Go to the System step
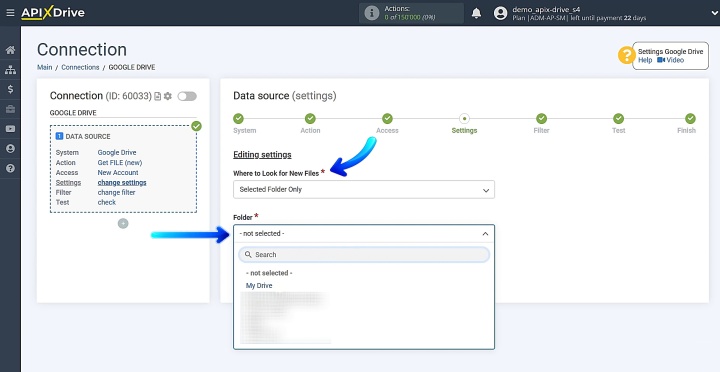The image size is (720, 372). pos(238,118)
